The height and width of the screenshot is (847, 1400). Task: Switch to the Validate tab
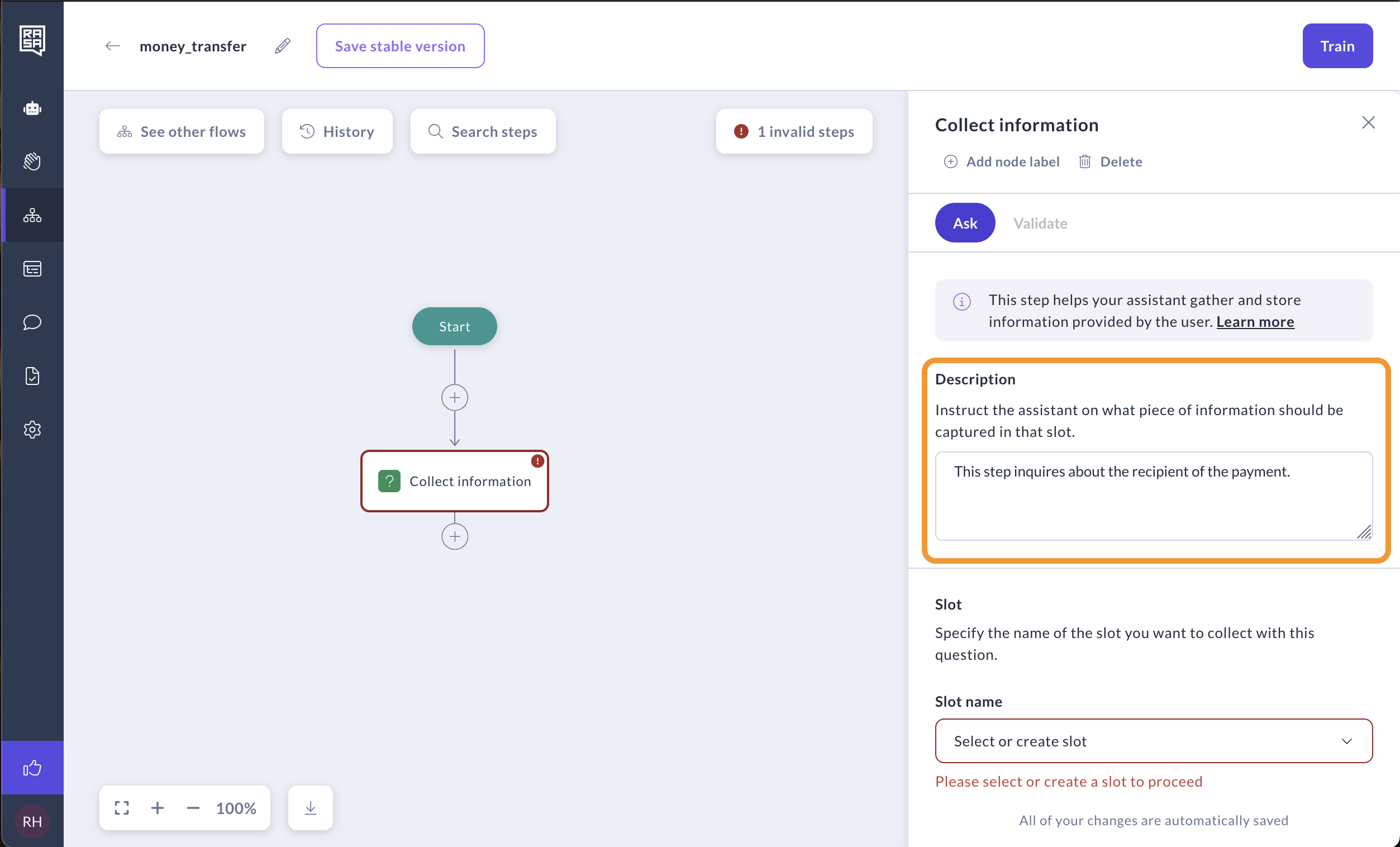1040,223
